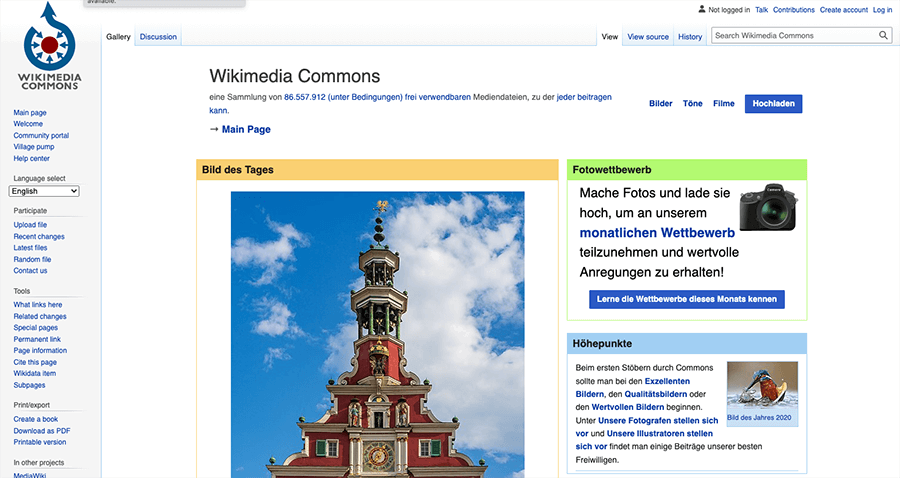Switch to the Discussion tab

click(x=158, y=37)
